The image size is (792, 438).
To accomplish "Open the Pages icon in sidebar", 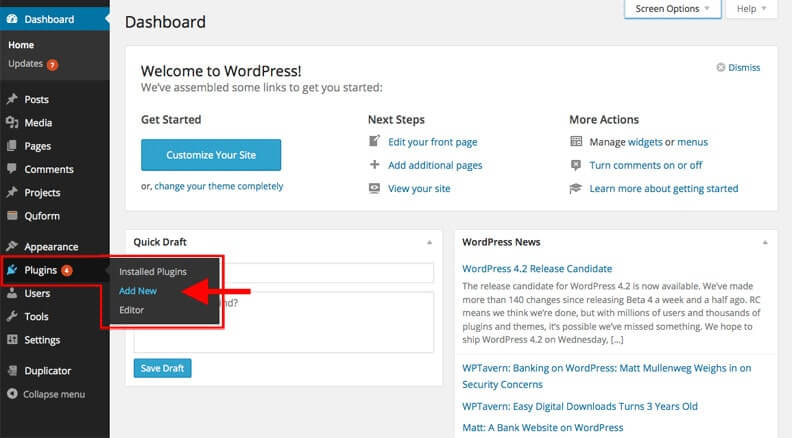I will [12, 145].
